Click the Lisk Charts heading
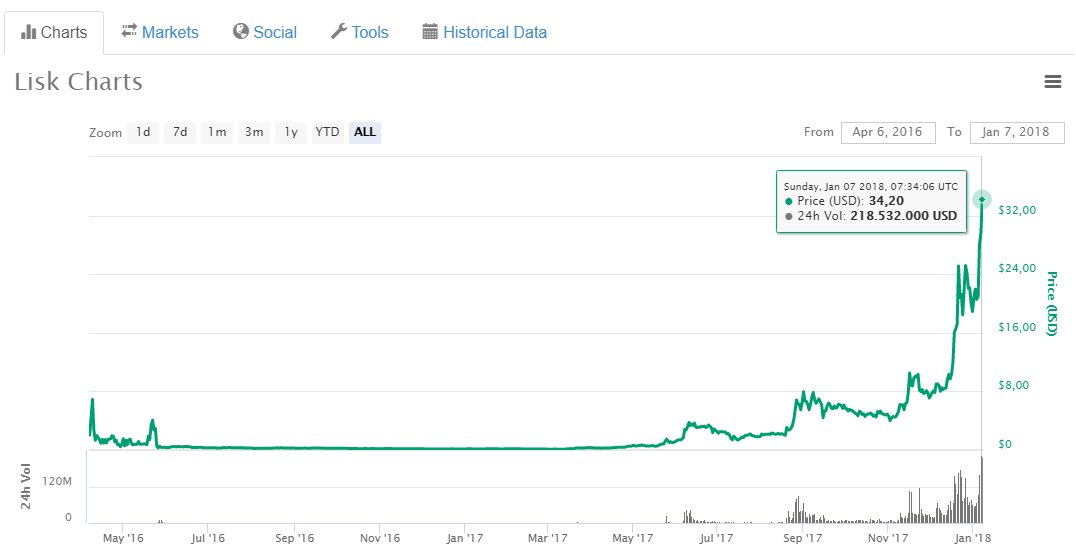 pyautogui.click(x=79, y=82)
